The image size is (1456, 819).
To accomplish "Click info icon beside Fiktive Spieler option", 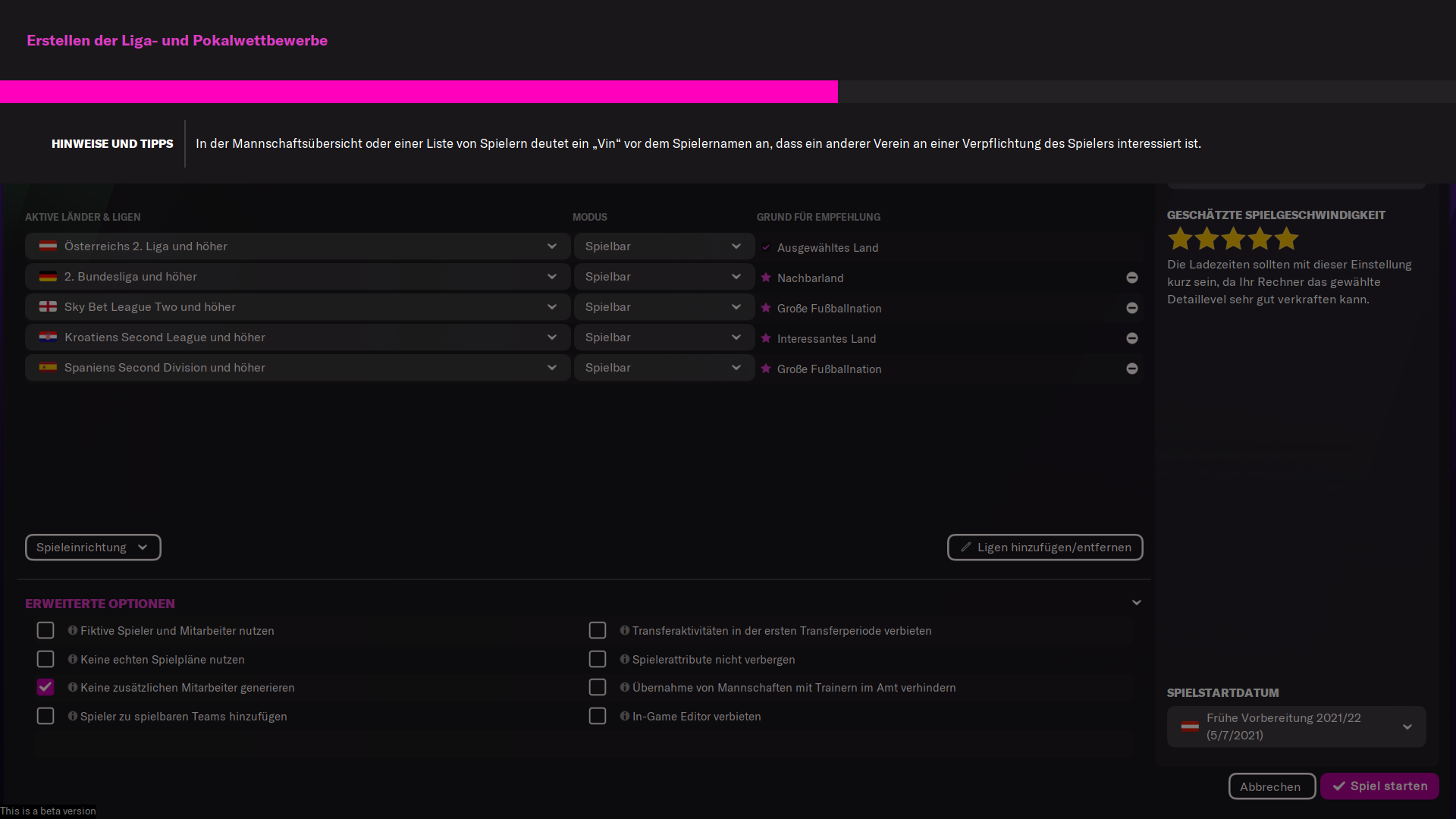I will point(73,630).
